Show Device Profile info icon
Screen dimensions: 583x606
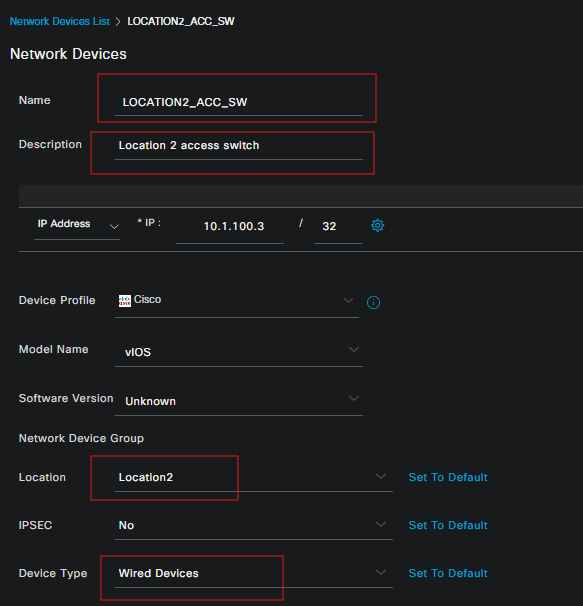[373, 302]
